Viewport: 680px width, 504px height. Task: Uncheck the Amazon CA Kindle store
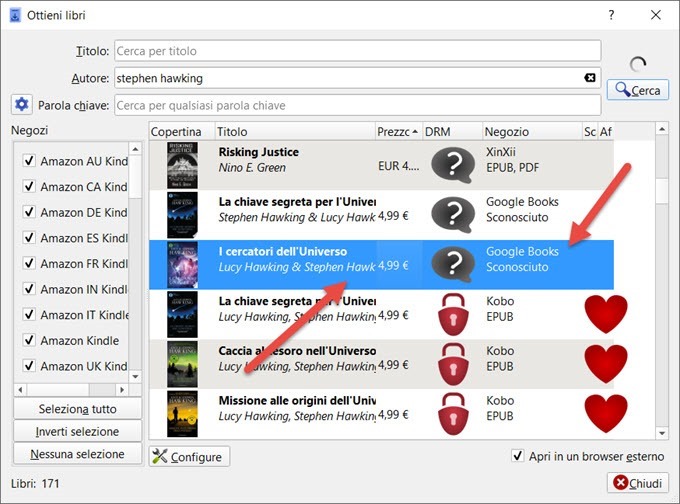pos(29,187)
